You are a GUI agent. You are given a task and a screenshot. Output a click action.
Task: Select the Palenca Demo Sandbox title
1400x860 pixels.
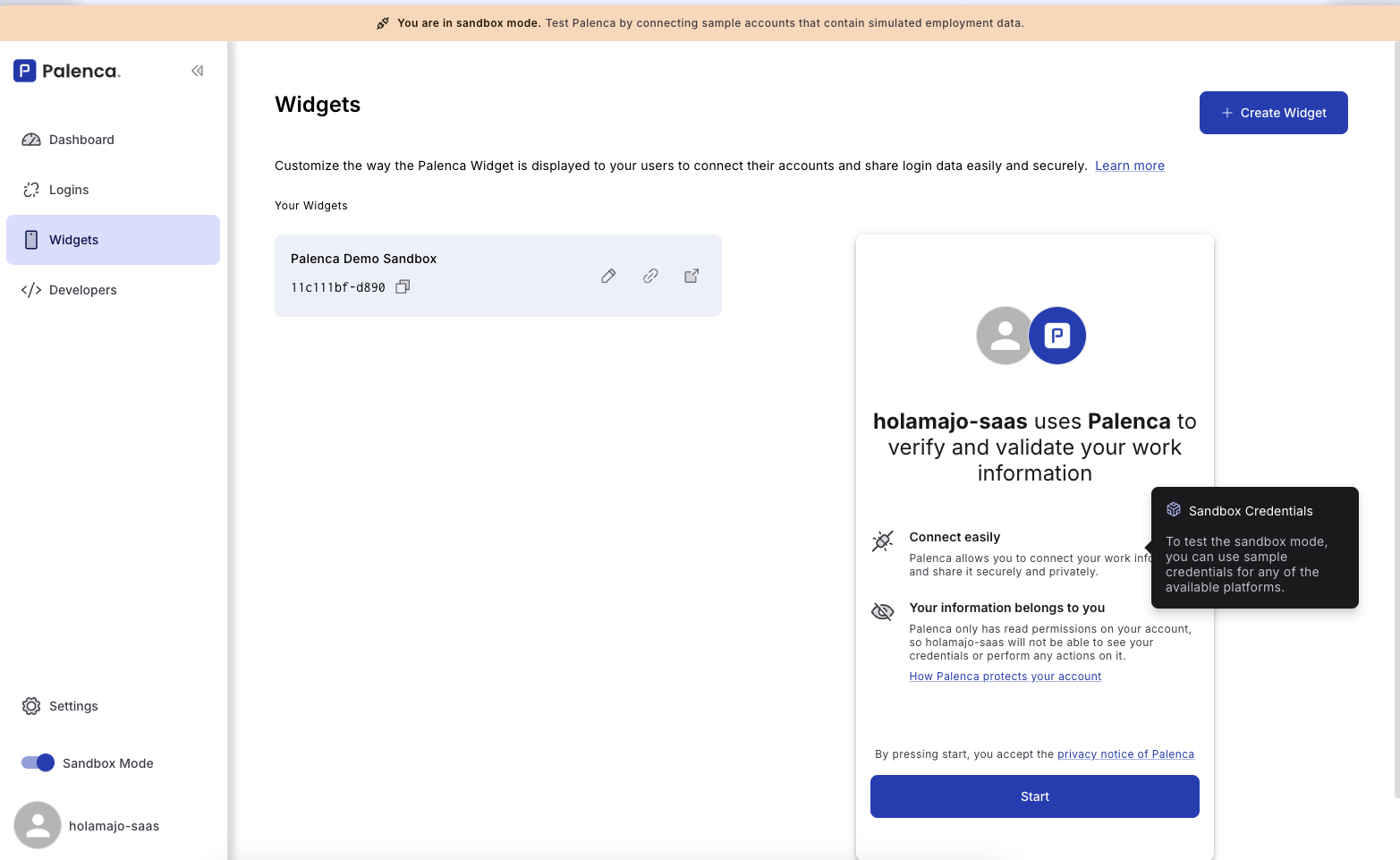(x=363, y=259)
